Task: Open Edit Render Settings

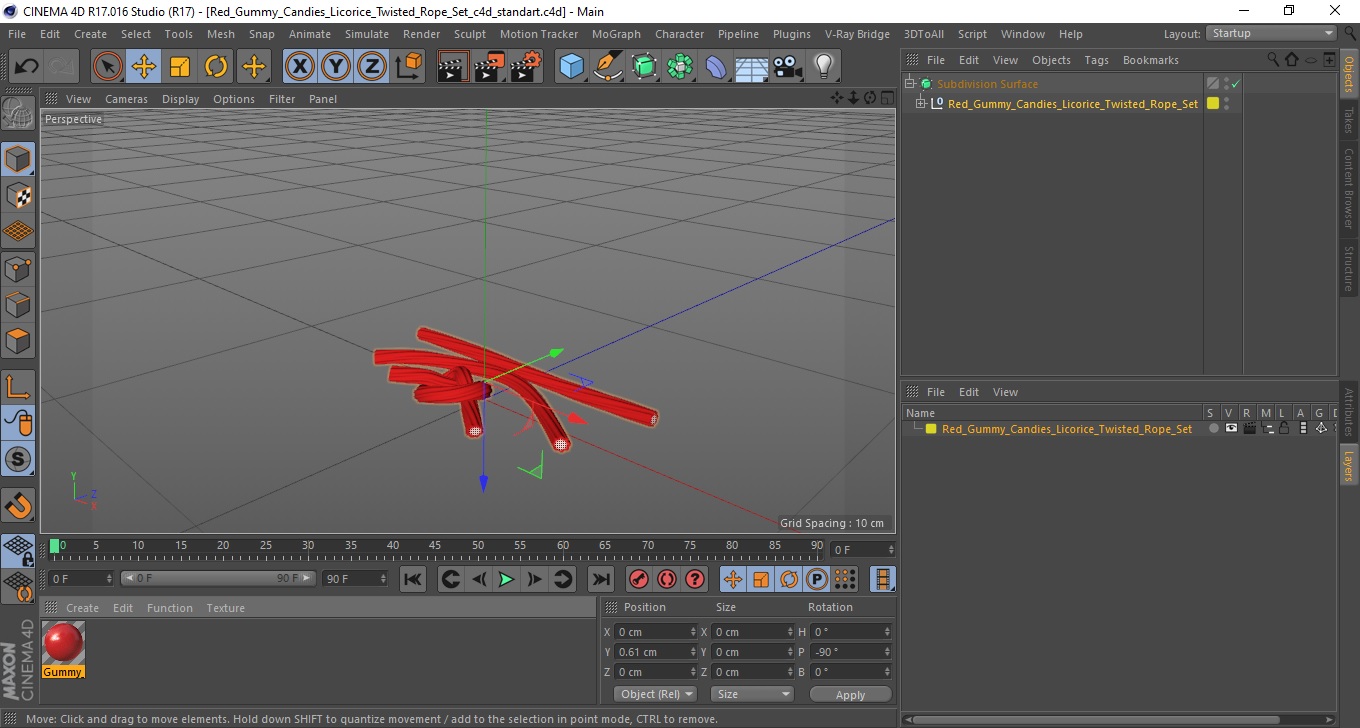Action: 526,67
